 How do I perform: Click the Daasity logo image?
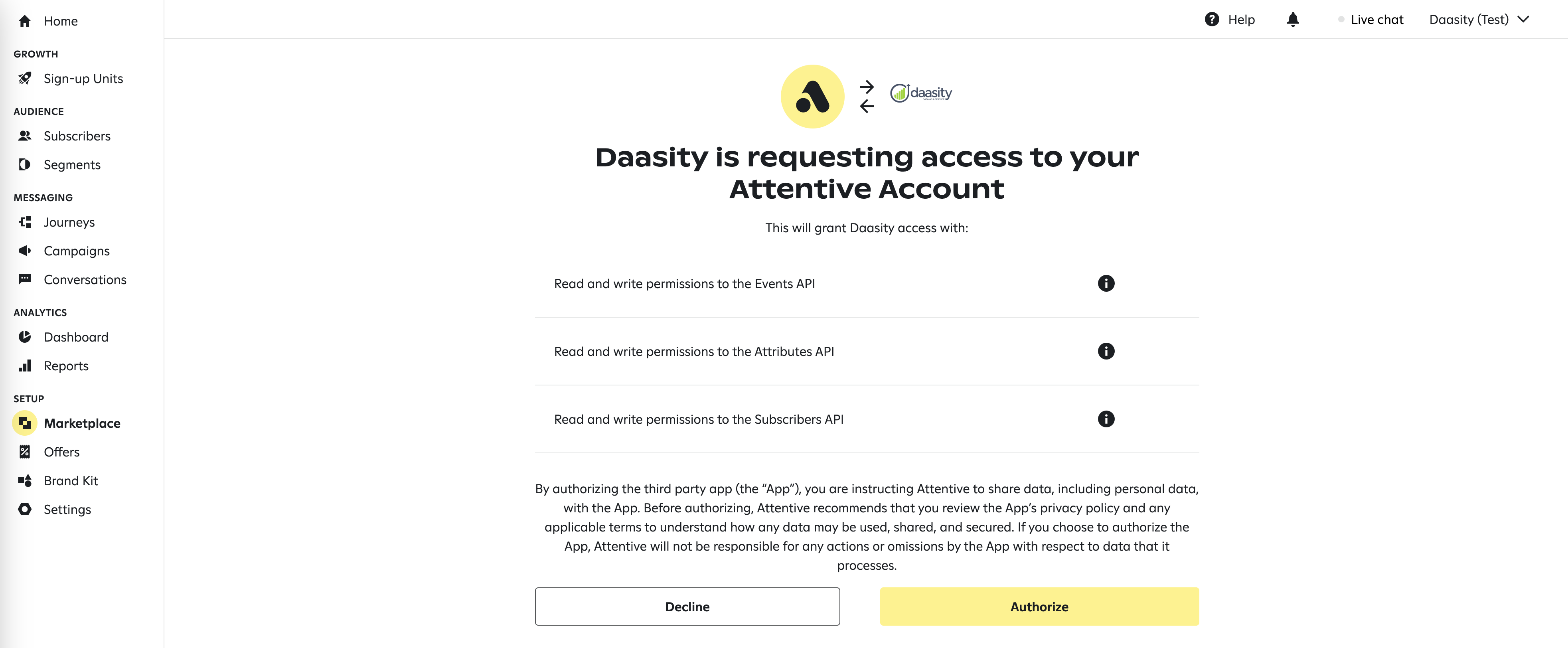tap(921, 93)
